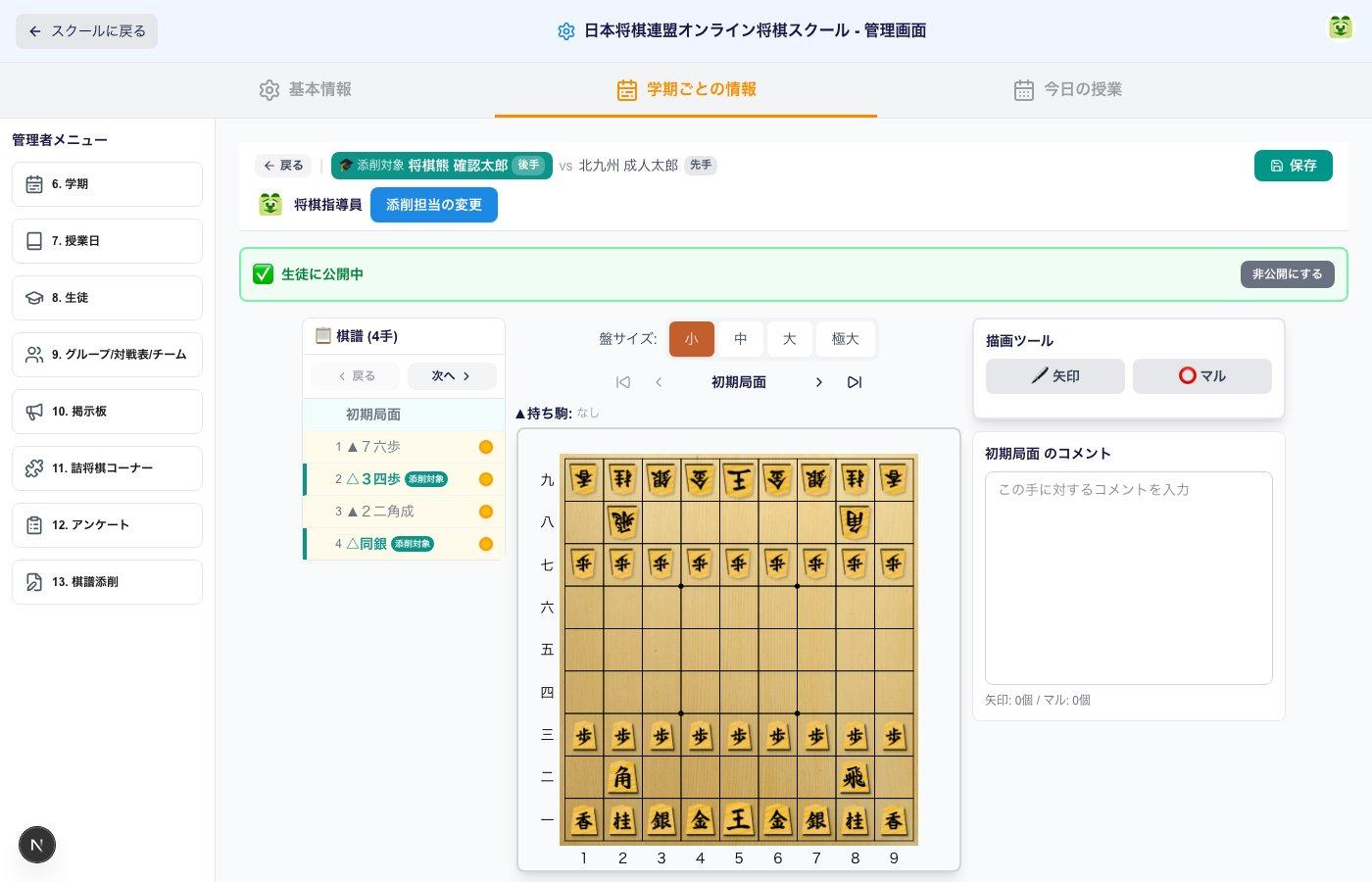
Task: Click the 角 bishop piece on the bottom side
Action: tap(622, 777)
